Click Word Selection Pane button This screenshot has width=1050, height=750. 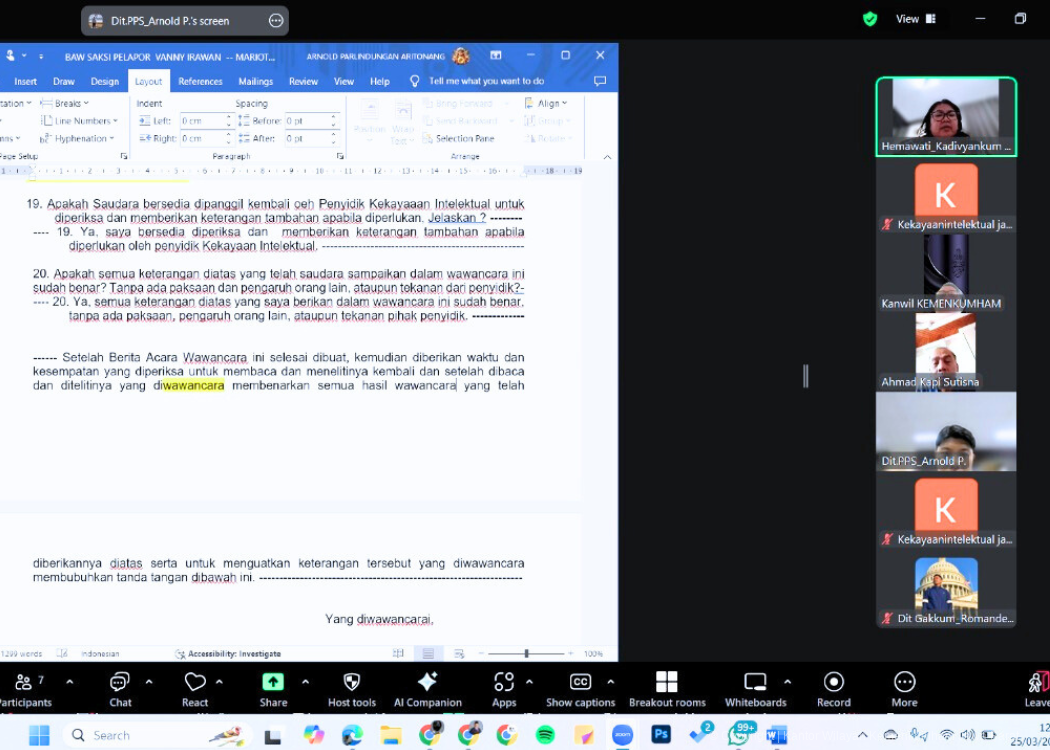pos(458,139)
